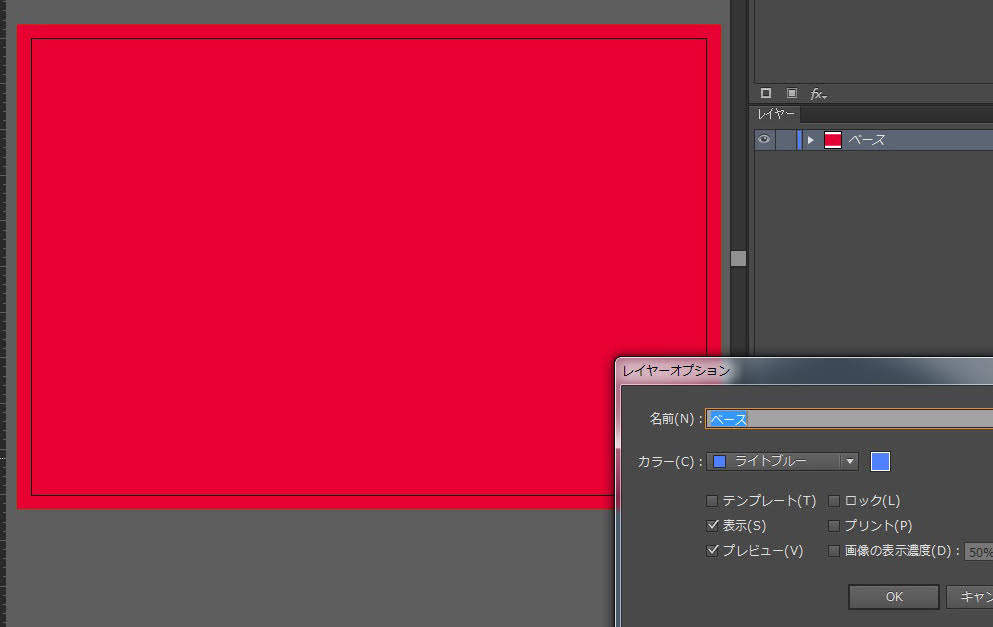The height and width of the screenshot is (627, 993).
Task: Enable the プリント checkbox
Action: coord(834,526)
